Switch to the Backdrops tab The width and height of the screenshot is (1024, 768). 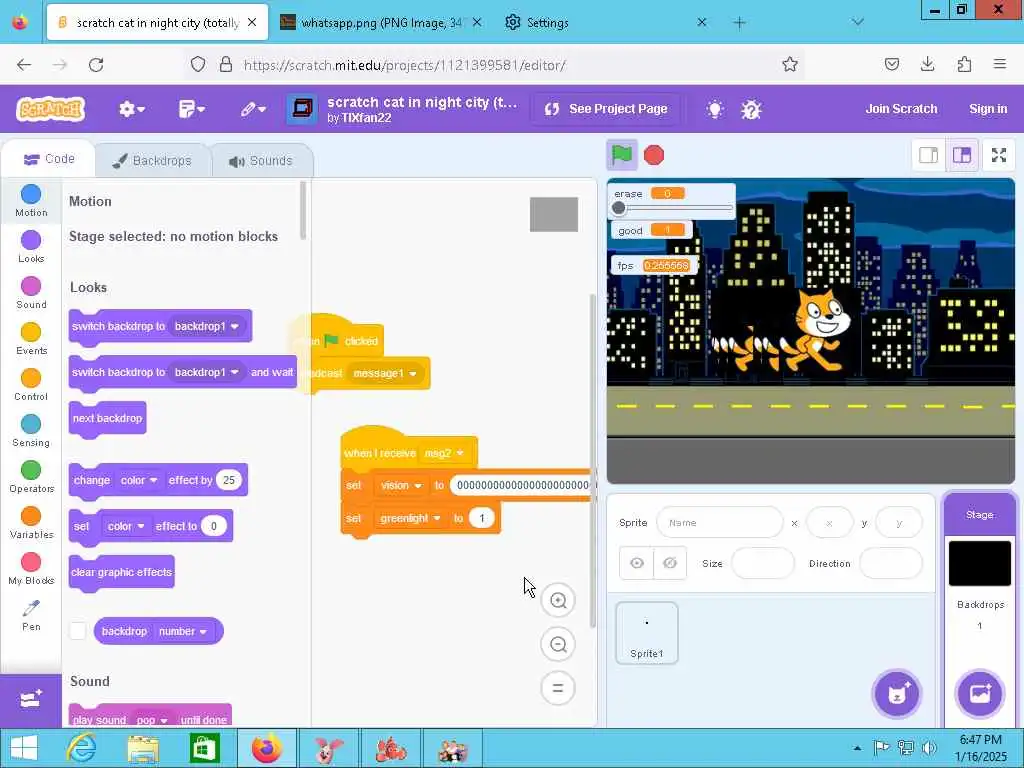click(152, 161)
